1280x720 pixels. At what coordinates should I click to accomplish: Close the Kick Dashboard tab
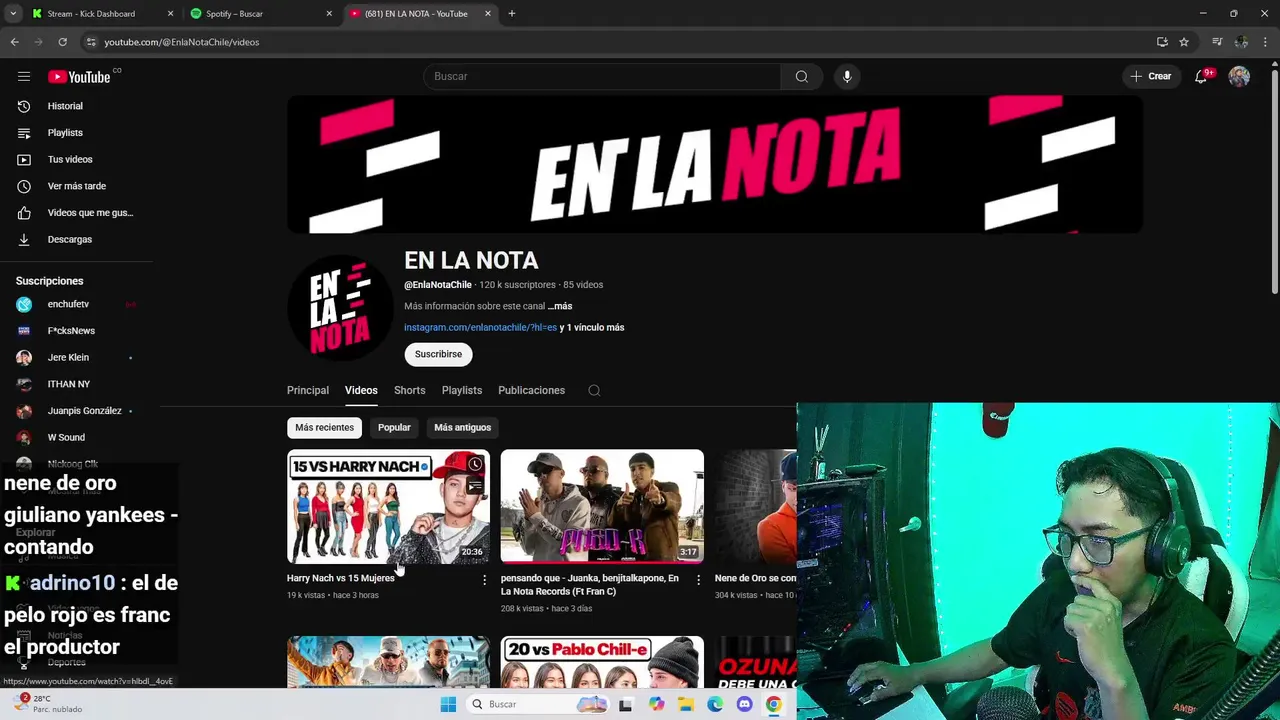pos(170,14)
